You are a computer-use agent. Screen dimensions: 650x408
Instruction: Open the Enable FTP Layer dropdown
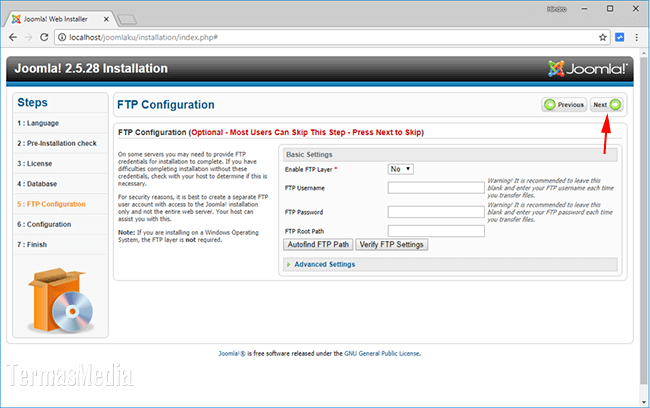[x=400, y=169]
